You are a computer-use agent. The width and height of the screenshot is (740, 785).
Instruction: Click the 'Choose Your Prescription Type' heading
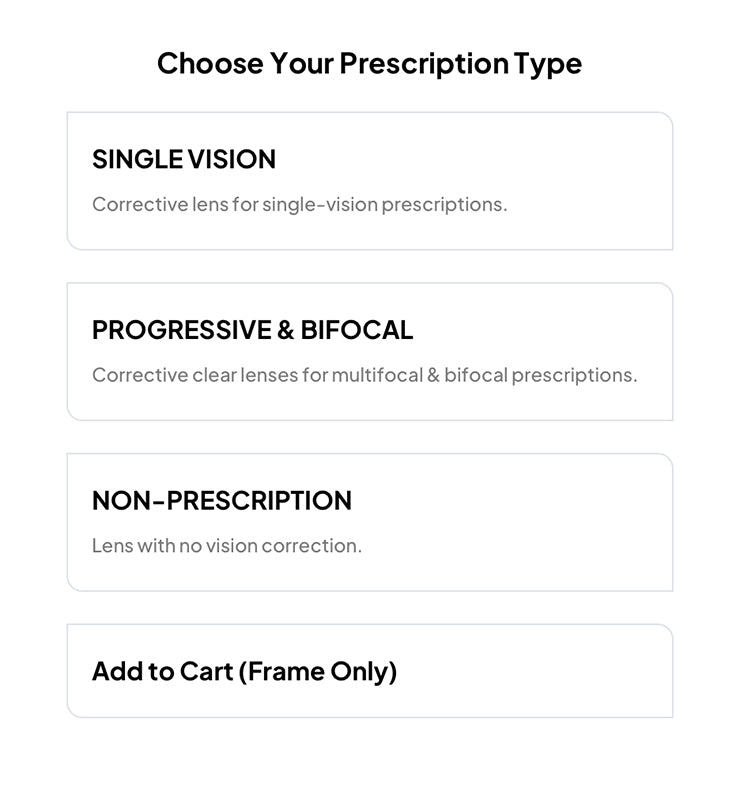pyautogui.click(x=369, y=64)
